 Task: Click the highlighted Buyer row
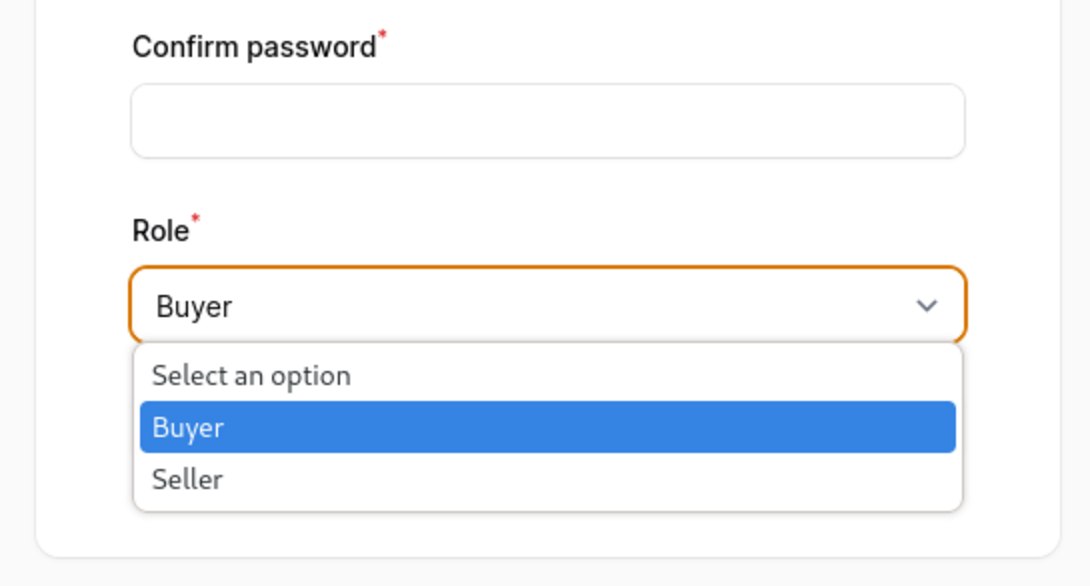tap(547, 427)
